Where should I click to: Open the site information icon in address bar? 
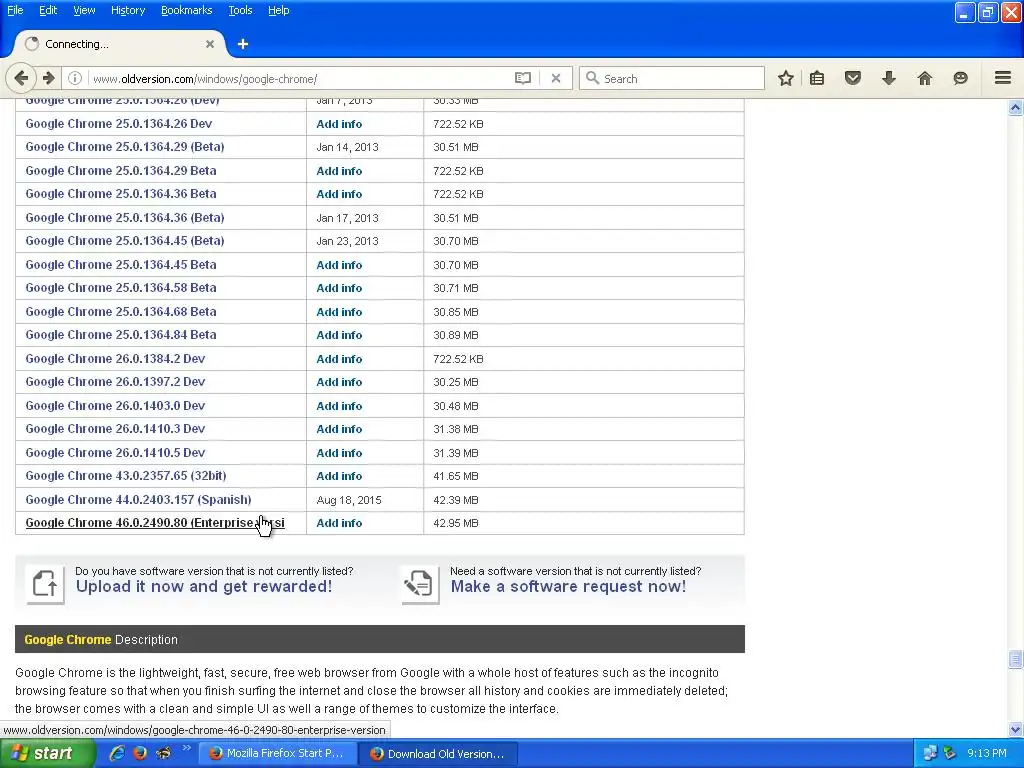pos(75,78)
